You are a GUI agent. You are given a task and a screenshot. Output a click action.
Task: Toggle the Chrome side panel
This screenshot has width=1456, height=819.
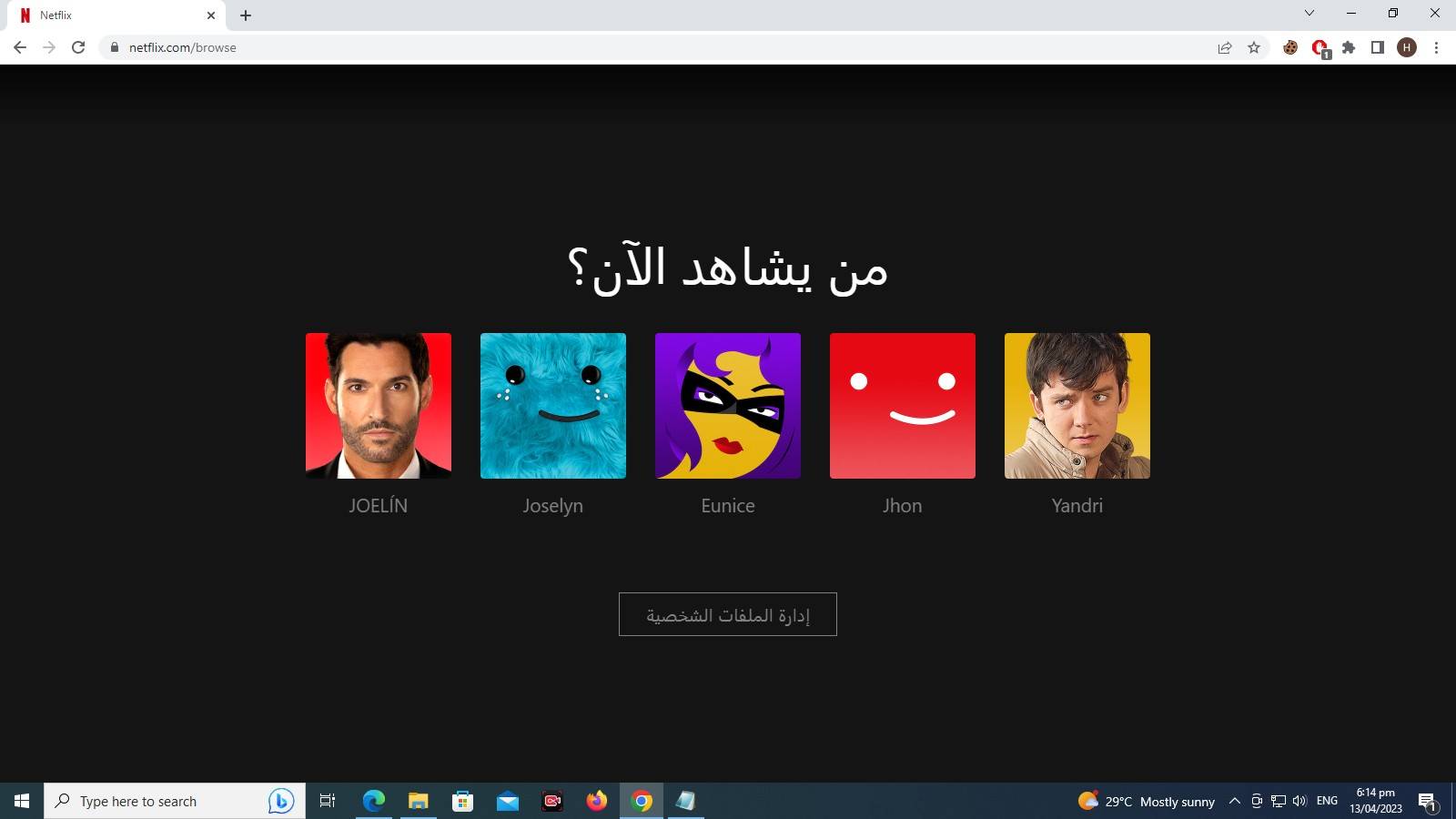(x=1378, y=47)
